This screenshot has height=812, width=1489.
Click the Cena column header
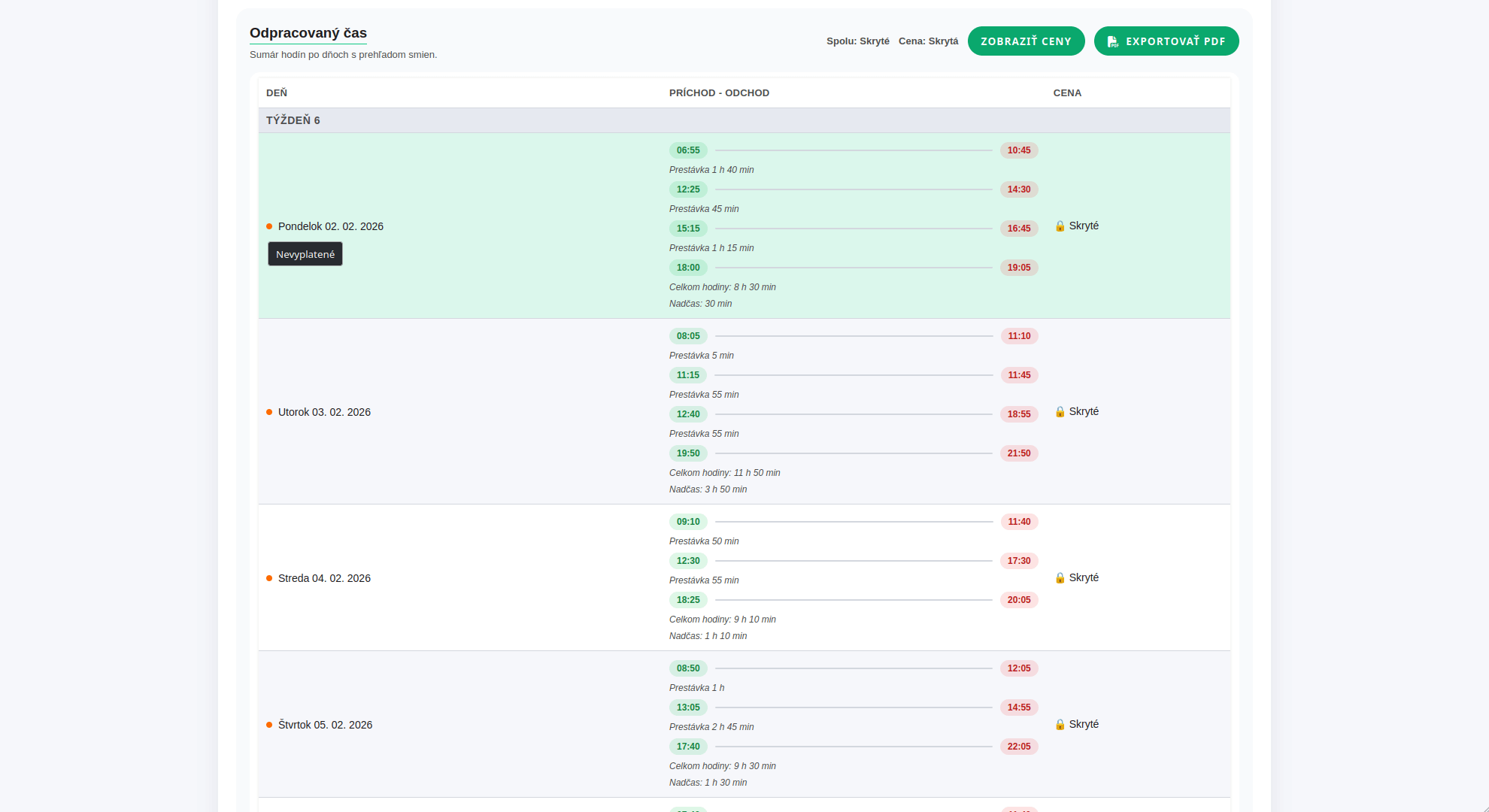coord(1067,93)
